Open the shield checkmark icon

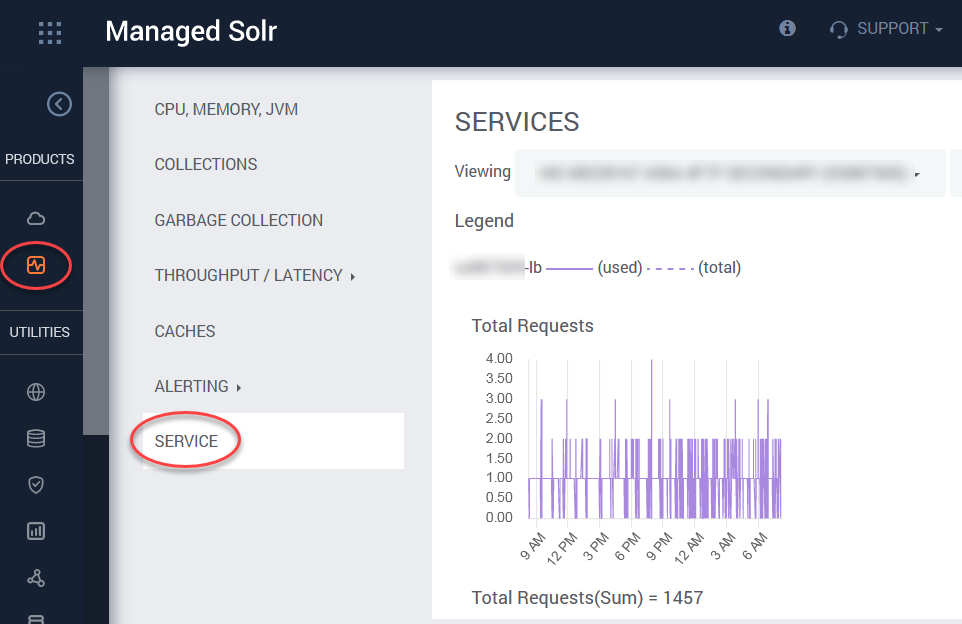click(36, 485)
